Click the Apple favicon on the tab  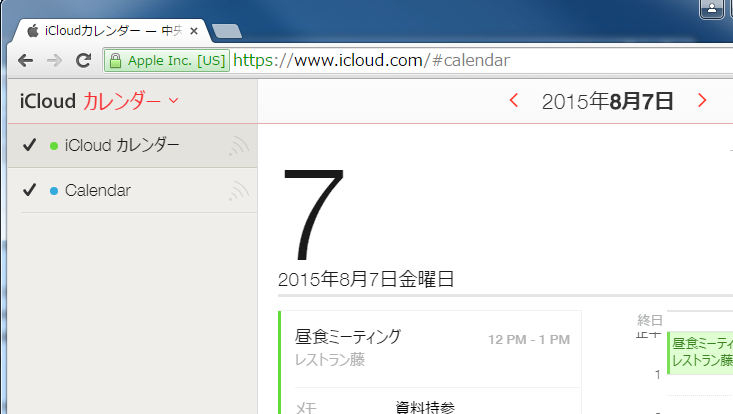[33, 31]
